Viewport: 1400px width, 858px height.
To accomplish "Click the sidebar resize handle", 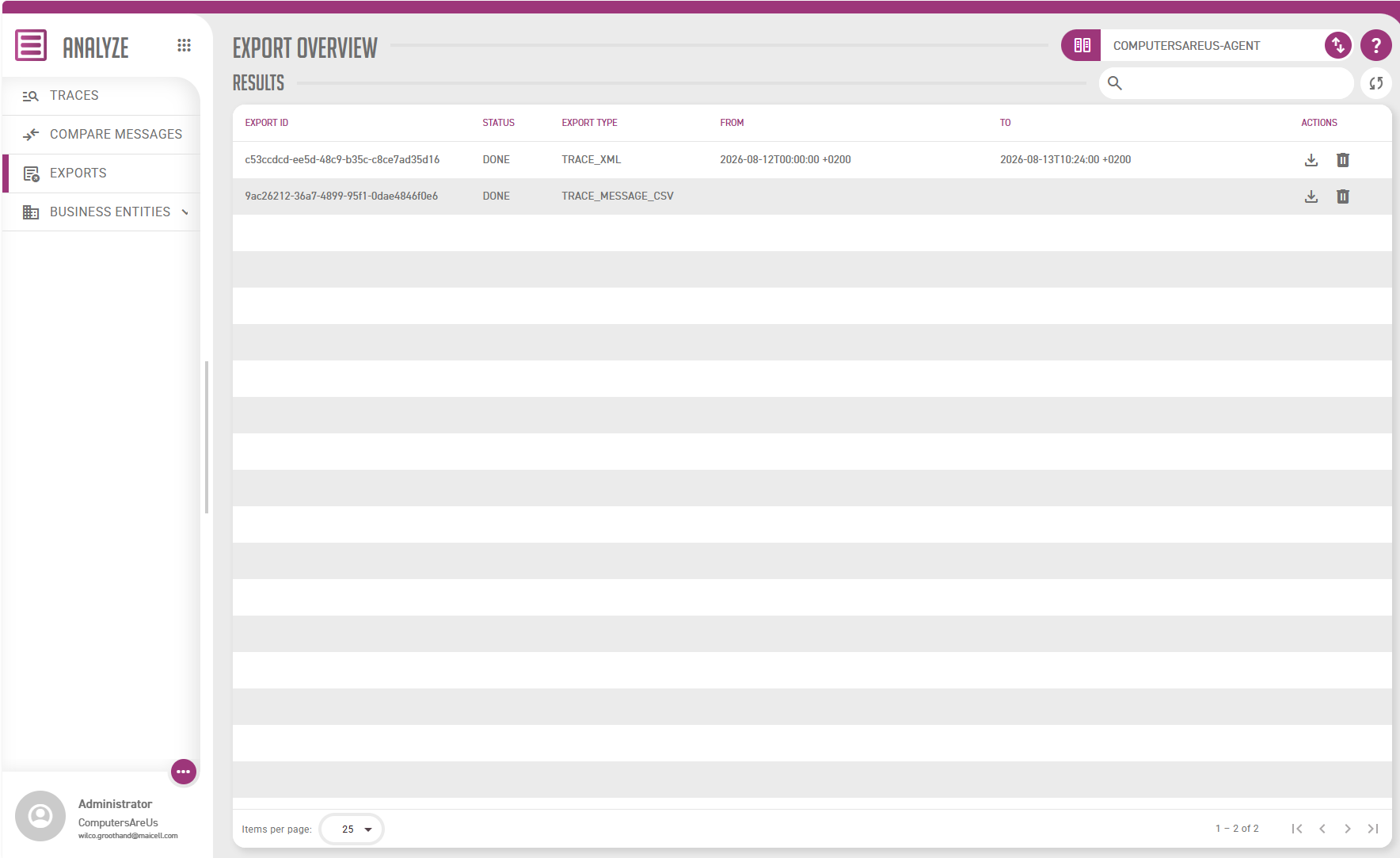I will coord(207,437).
